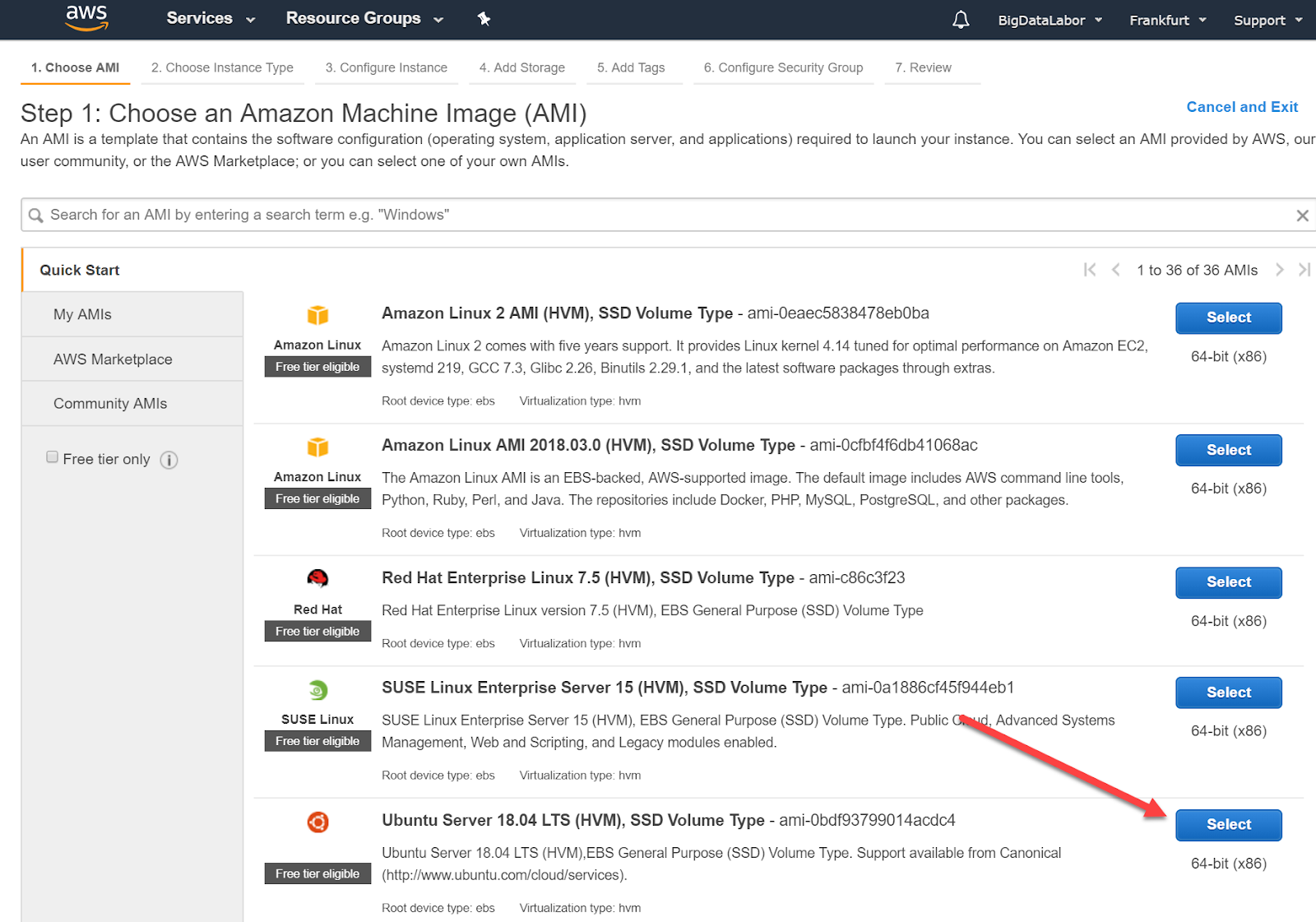Click the AWS logo
The image size is (1316, 922).
point(86,18)
